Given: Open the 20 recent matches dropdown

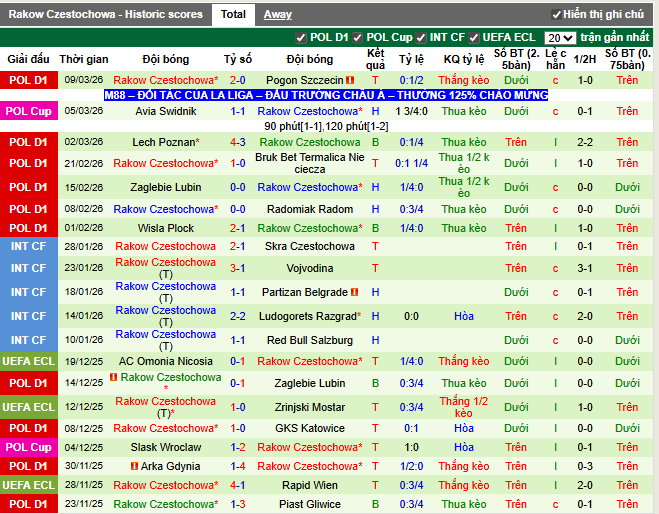Looking at the screenshot, I should click(x=560, y=38).
